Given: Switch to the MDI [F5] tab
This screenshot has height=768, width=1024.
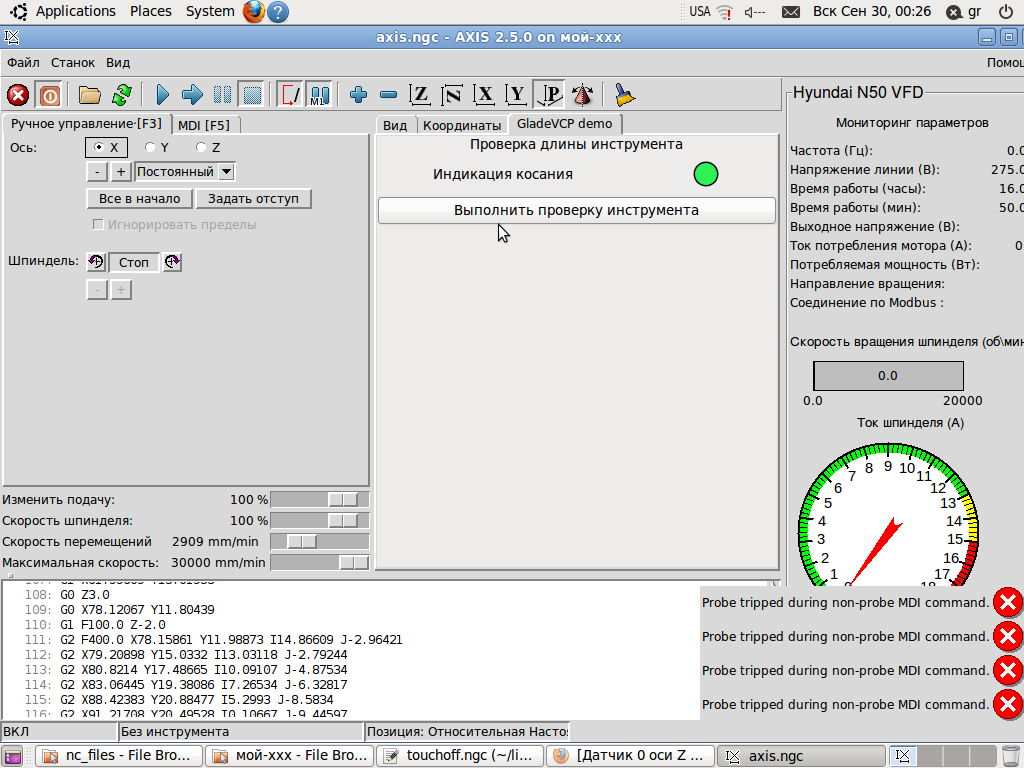Looking at the screenshot, I should 204,125.
